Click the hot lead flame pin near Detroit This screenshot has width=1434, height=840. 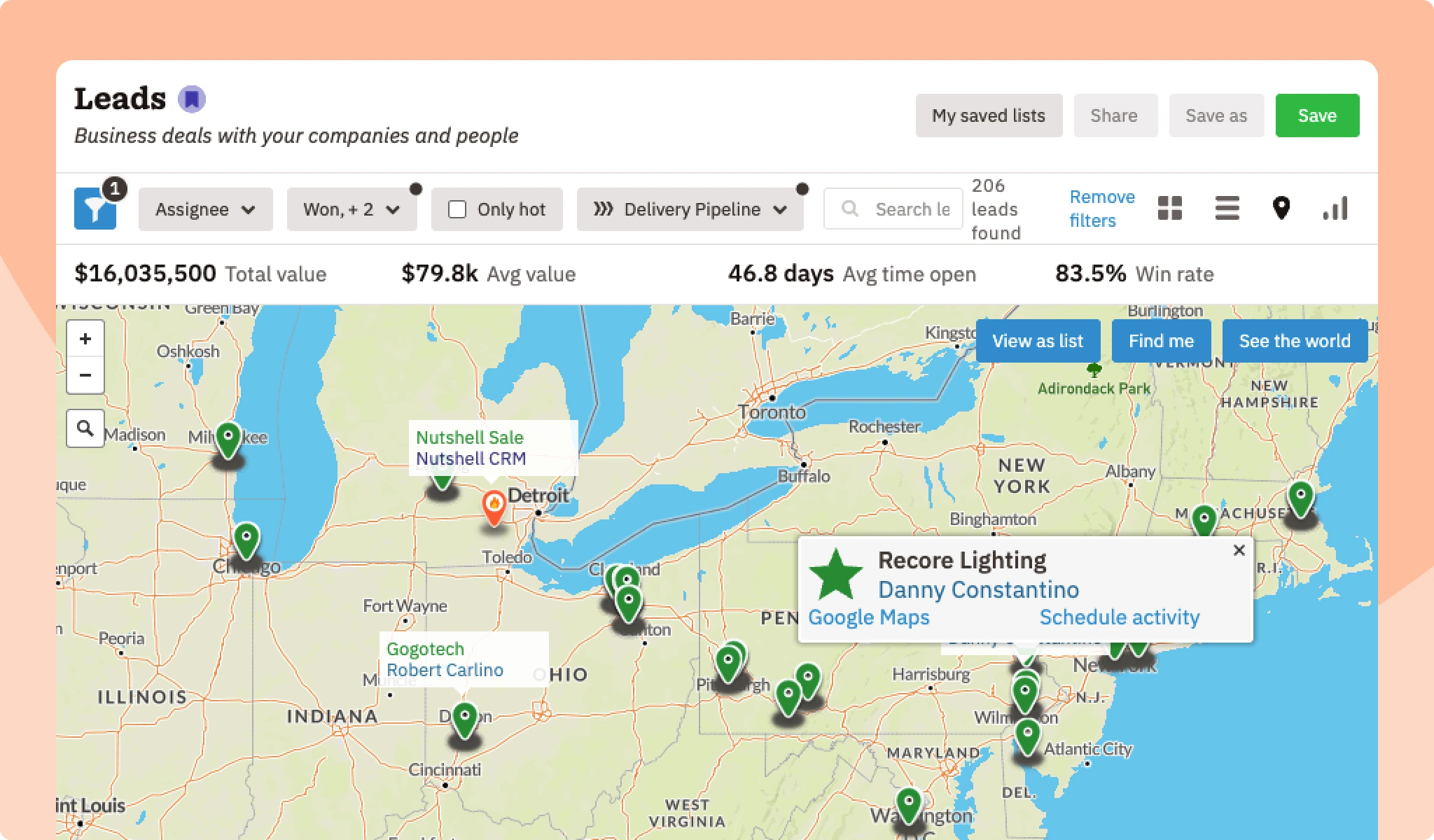[x=494, y=505]
